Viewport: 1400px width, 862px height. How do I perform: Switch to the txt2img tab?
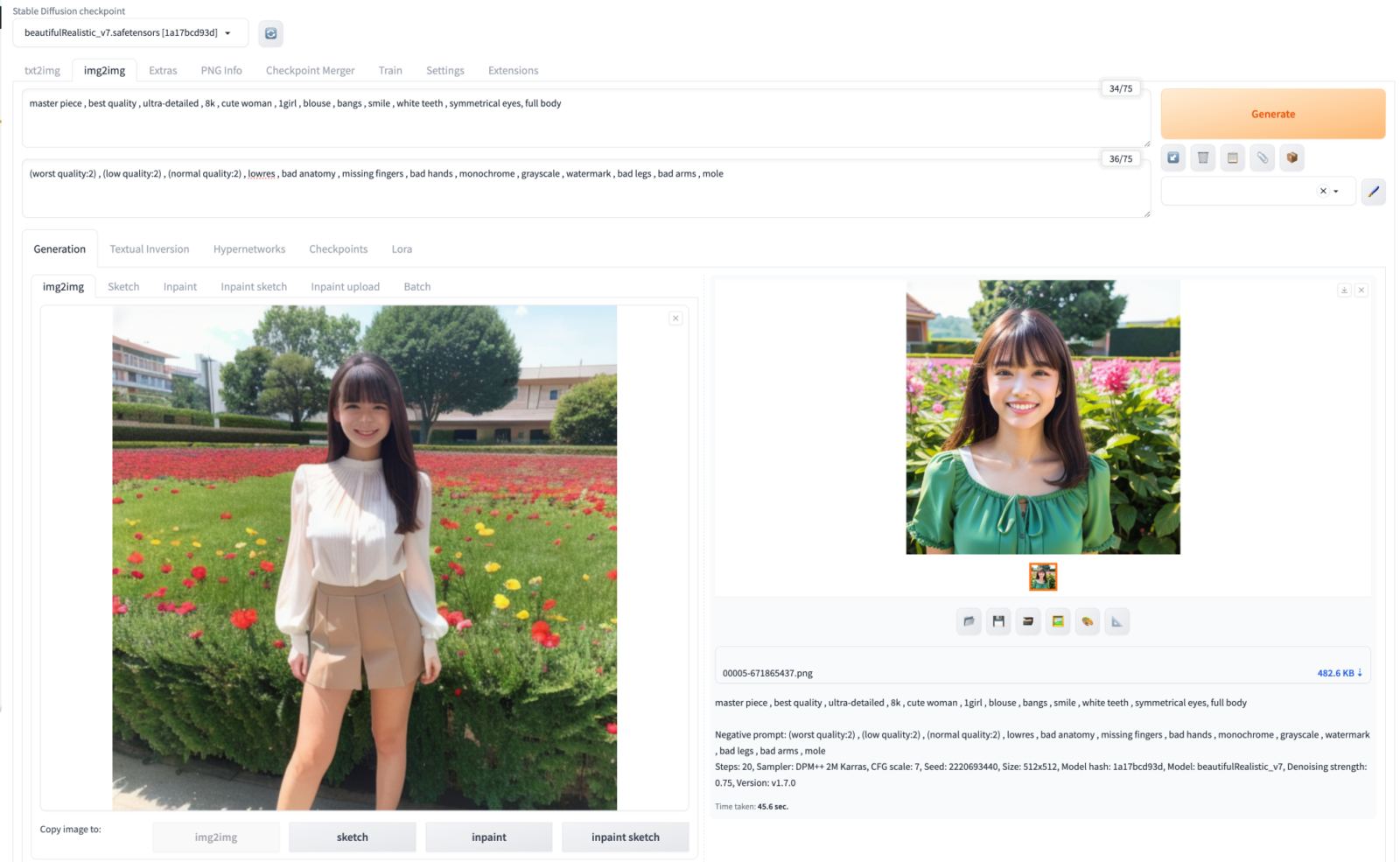pyautogui.click(x=42, y=70)
